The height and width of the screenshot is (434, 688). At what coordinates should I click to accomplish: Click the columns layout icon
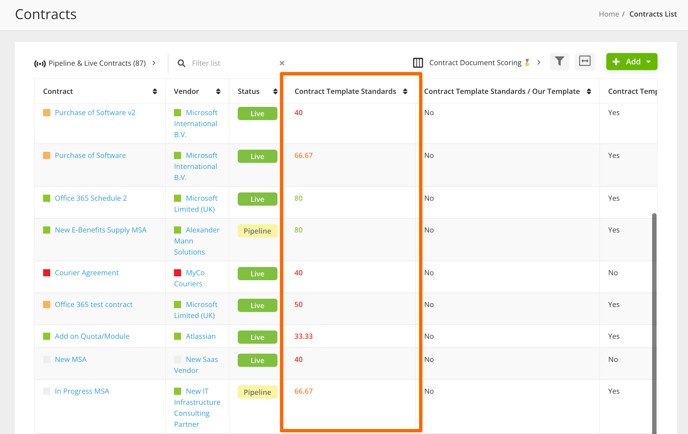[x=418, y=63]
